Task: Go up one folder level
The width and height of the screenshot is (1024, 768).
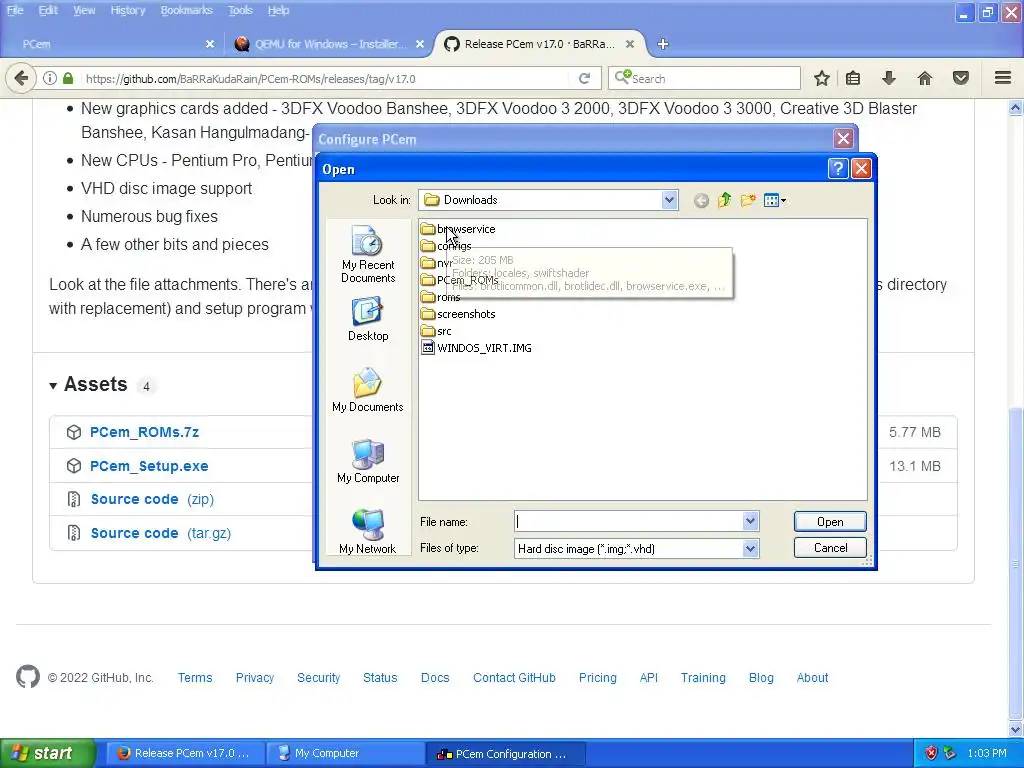Action: pyautogui.click(x=724, y=200)
